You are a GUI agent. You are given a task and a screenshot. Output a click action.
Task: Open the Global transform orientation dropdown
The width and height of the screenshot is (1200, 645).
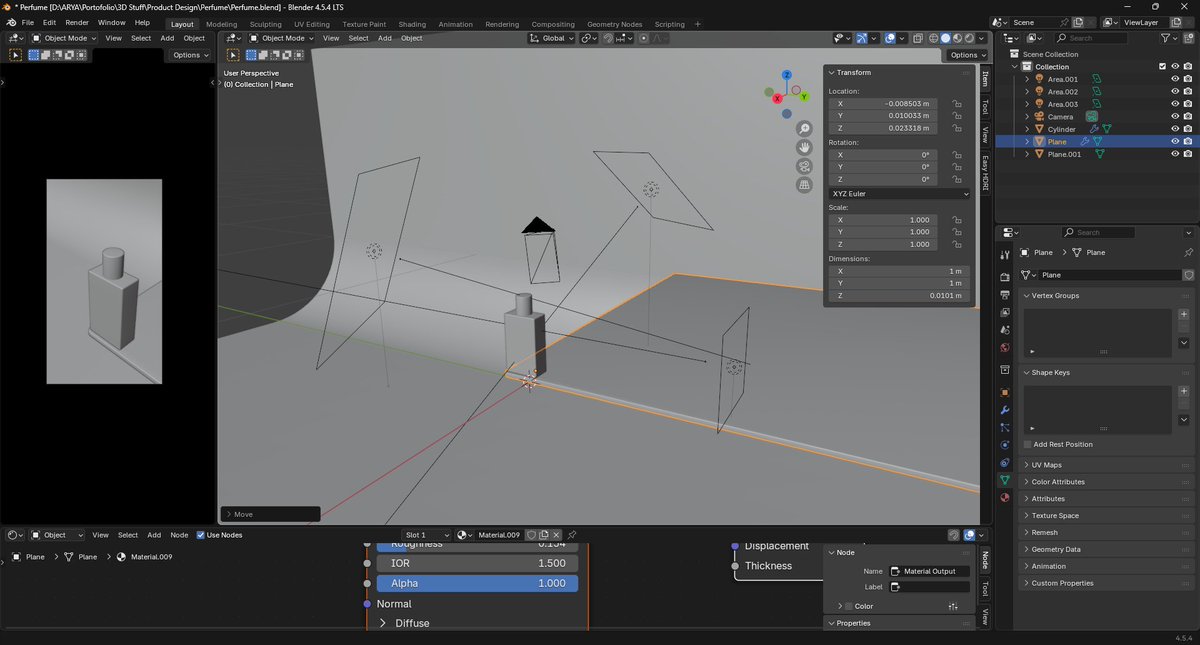pyautogui.click(x=552, y=38)
